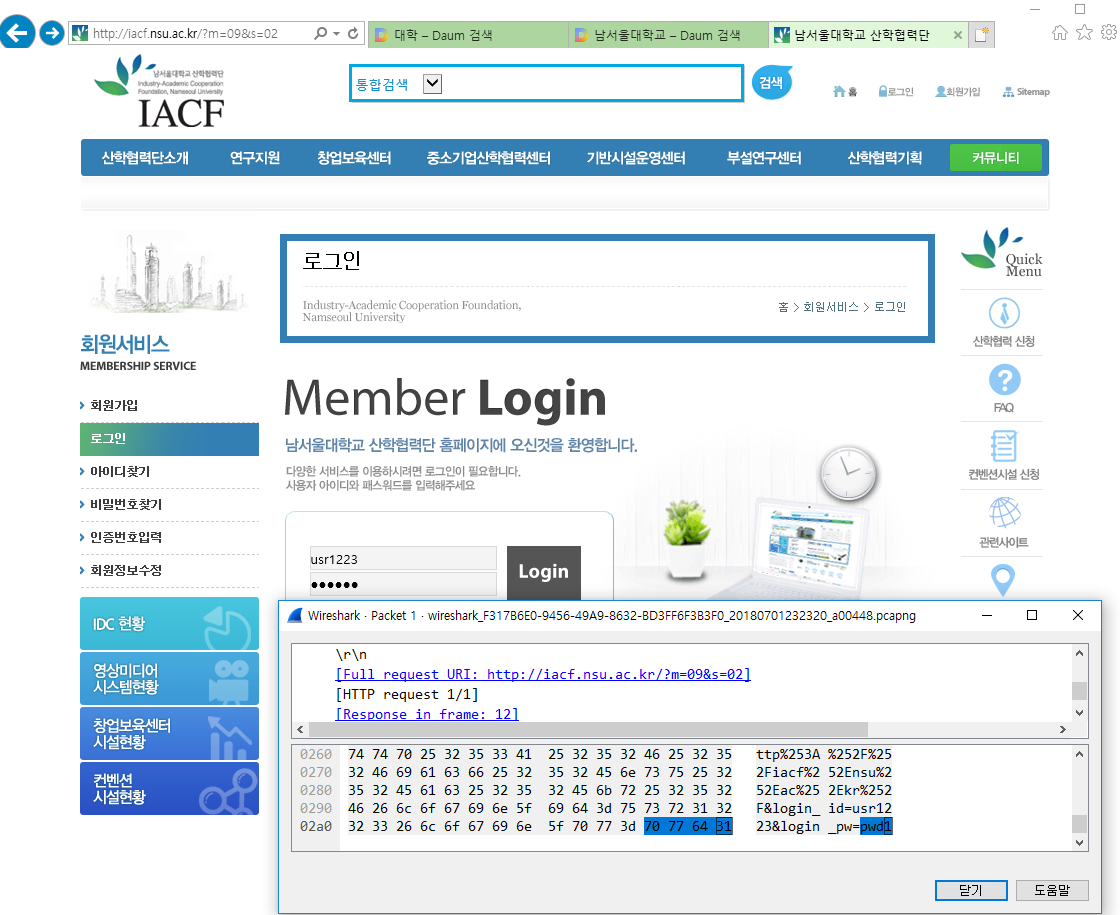Click 인증번호입력 in the sidebar

pyautogui.click(x=126, y=537)
